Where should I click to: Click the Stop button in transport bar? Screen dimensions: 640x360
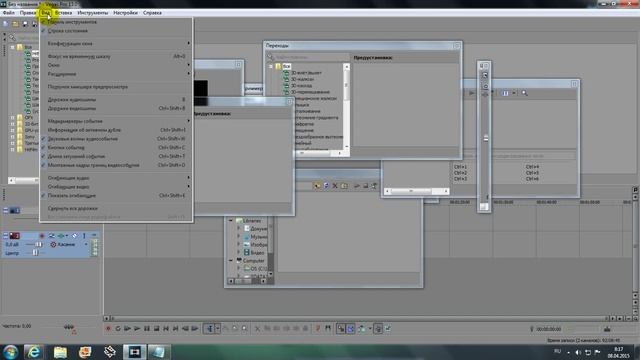click(x=156, y=329)
